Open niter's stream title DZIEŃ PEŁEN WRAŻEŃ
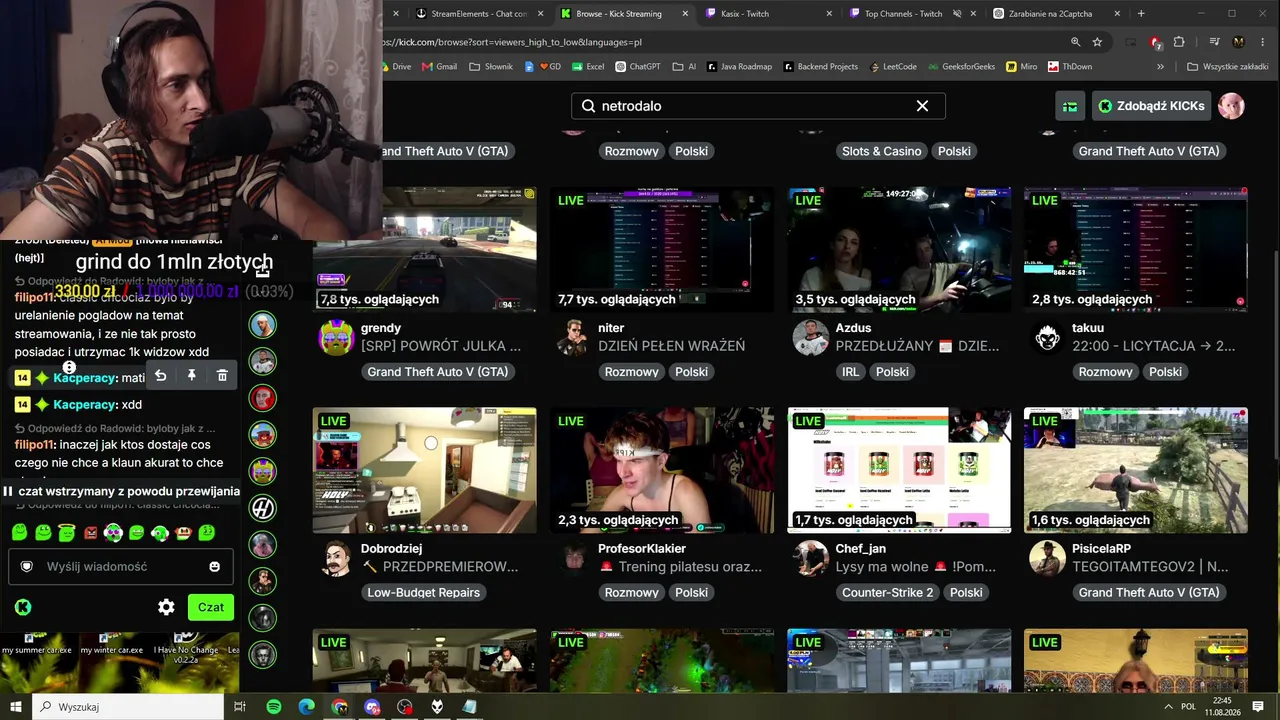This screenshot has height=720, width=1280. point(672,346)
